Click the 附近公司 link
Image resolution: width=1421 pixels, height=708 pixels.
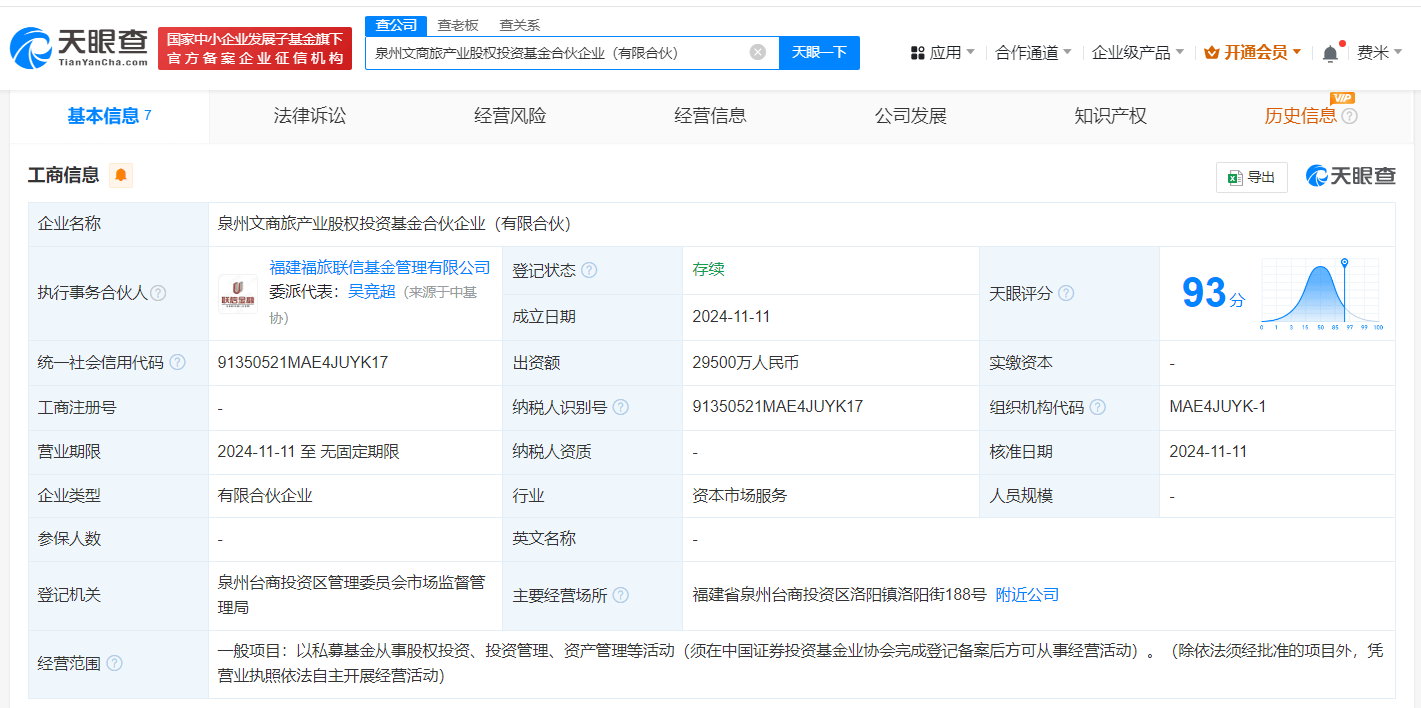(1027, 595)
